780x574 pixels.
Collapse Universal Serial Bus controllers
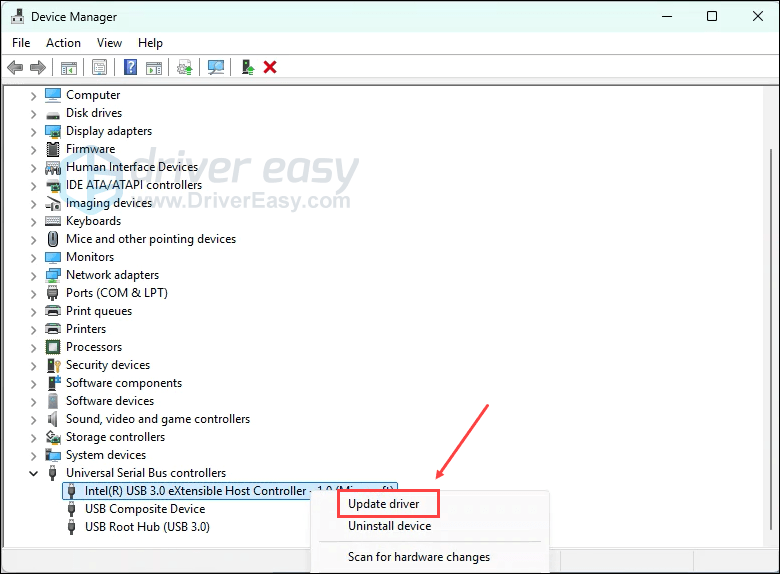tap(33, 473)
